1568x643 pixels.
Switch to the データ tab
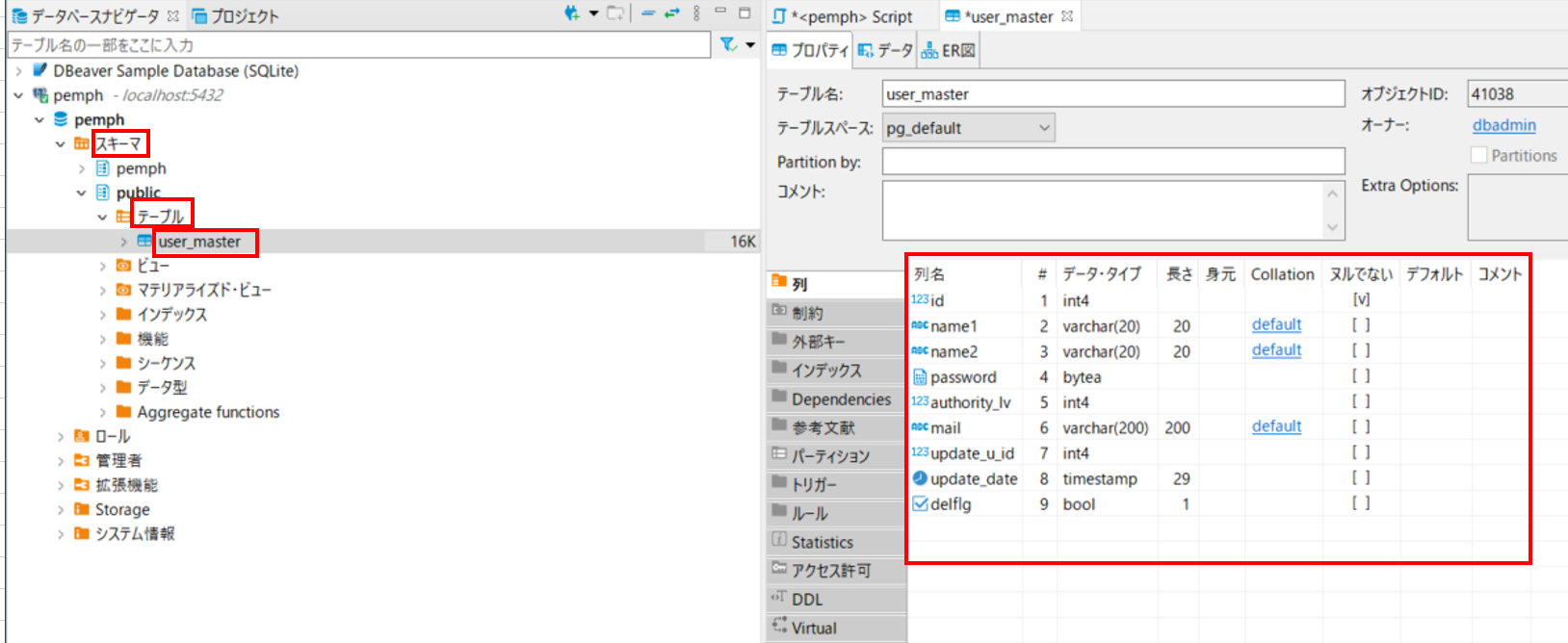point(885,50)
